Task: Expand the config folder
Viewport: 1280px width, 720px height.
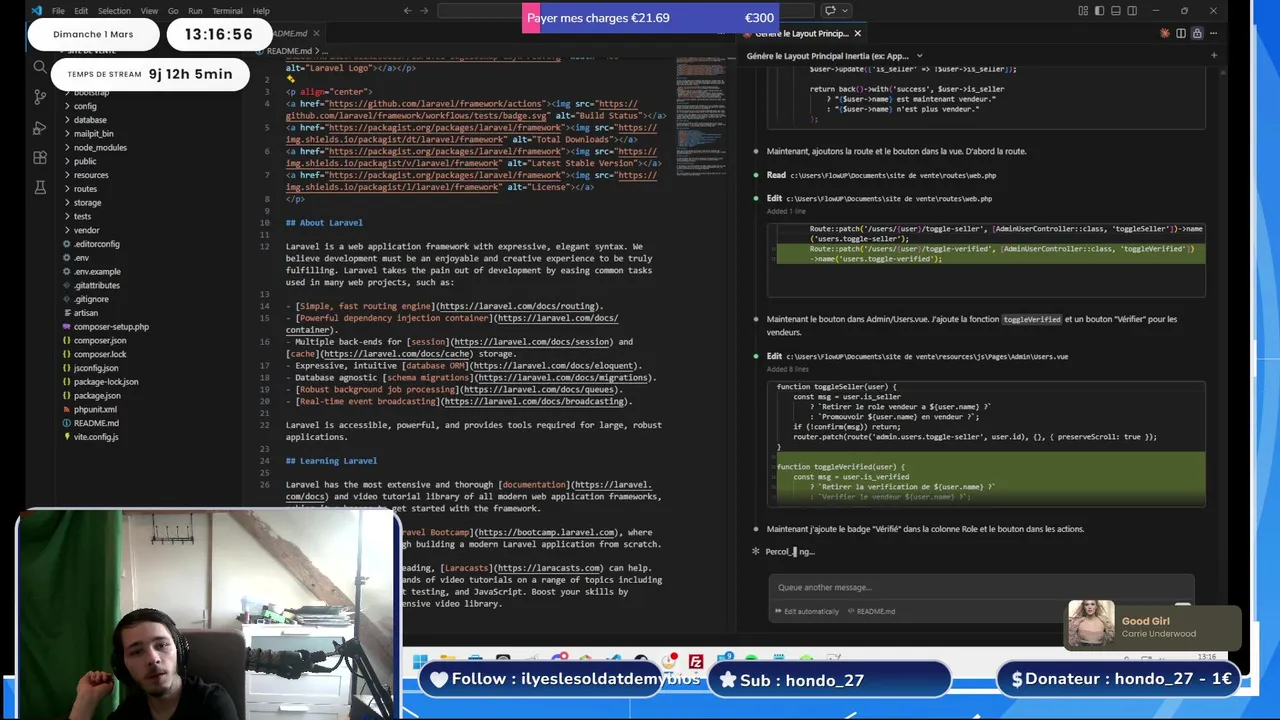Action: click(85, 106)
